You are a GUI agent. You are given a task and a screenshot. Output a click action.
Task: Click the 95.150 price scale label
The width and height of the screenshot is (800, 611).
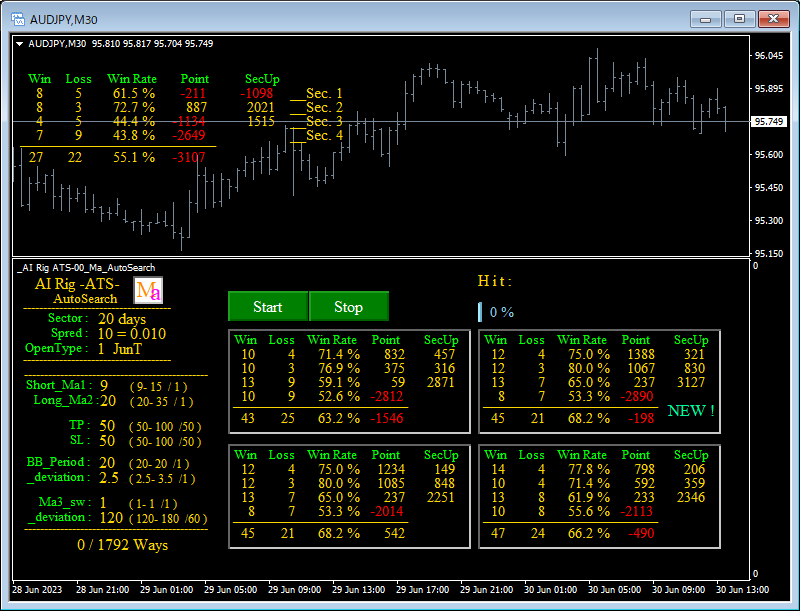769,253
